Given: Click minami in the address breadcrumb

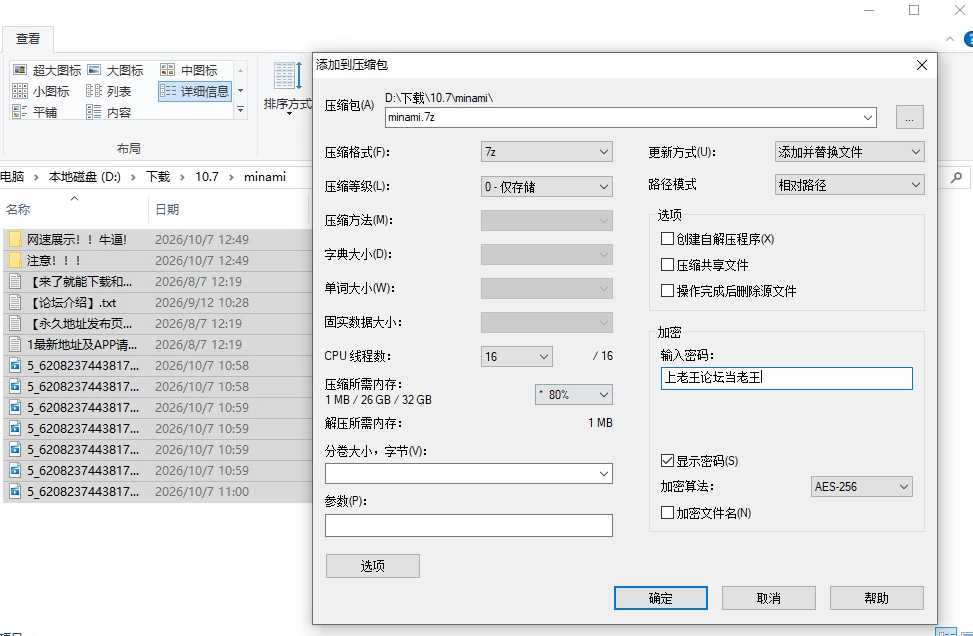Looking at the screenshot, I should tap(265, 177).
